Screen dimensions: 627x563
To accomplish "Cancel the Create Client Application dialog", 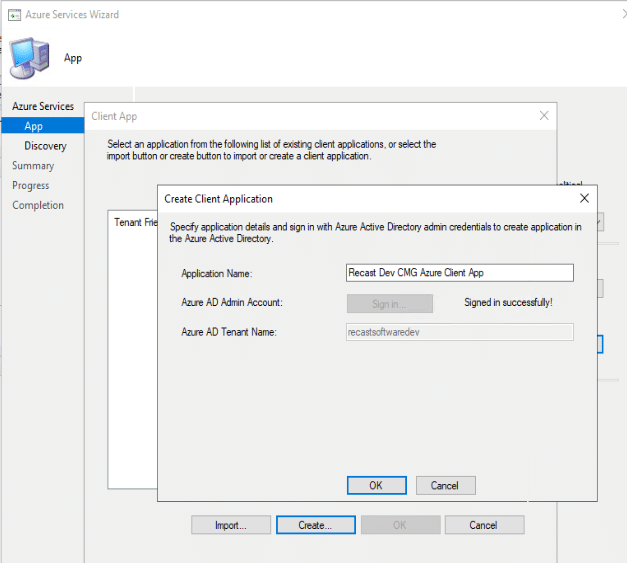I will (444, 485).
